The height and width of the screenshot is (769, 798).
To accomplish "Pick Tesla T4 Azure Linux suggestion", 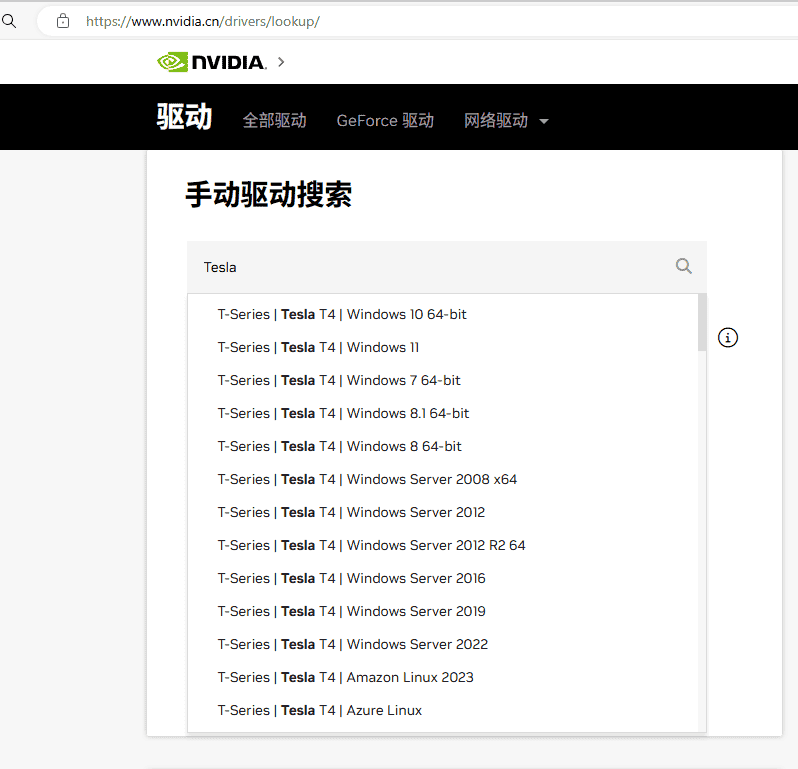I will pos(319,710).
